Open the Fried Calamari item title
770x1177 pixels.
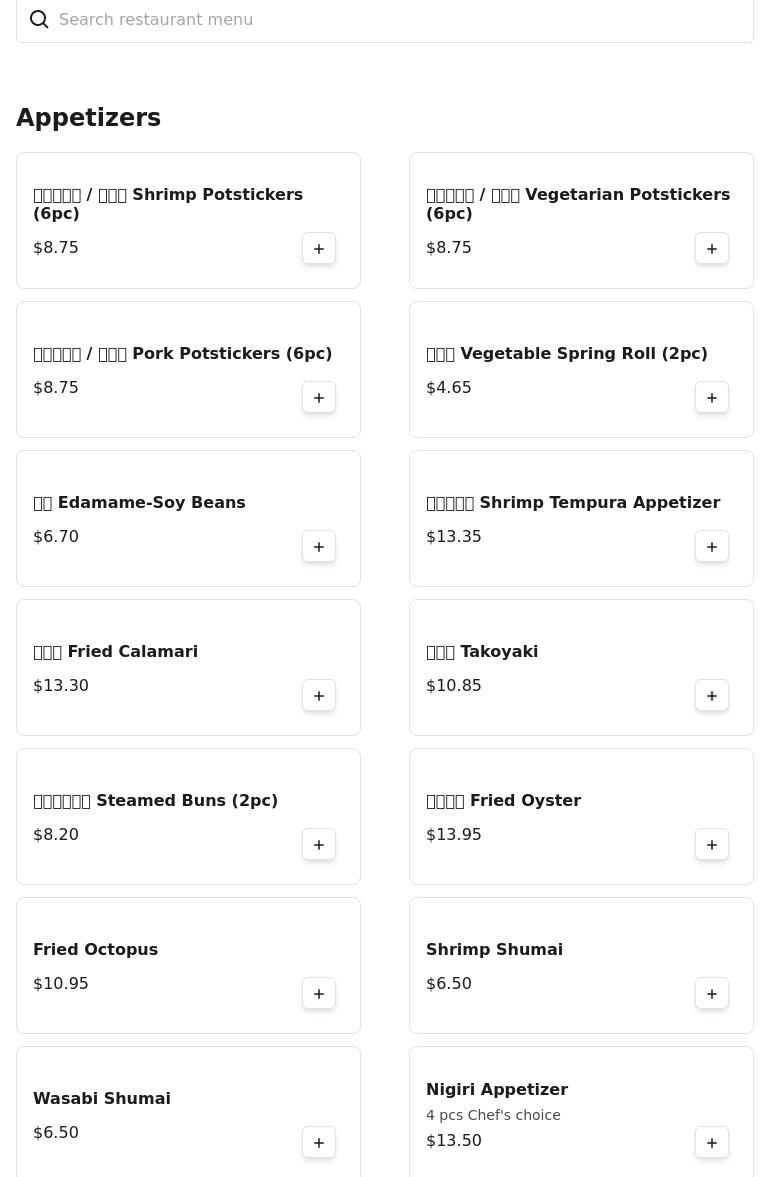coord(116,652)
